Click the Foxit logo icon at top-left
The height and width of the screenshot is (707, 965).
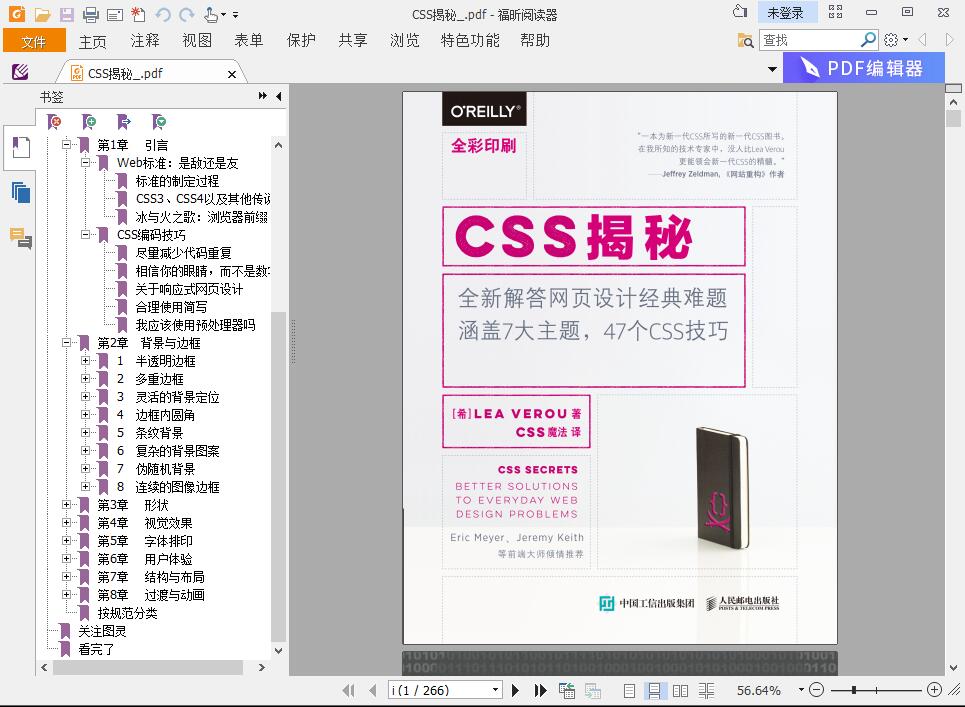17,14
